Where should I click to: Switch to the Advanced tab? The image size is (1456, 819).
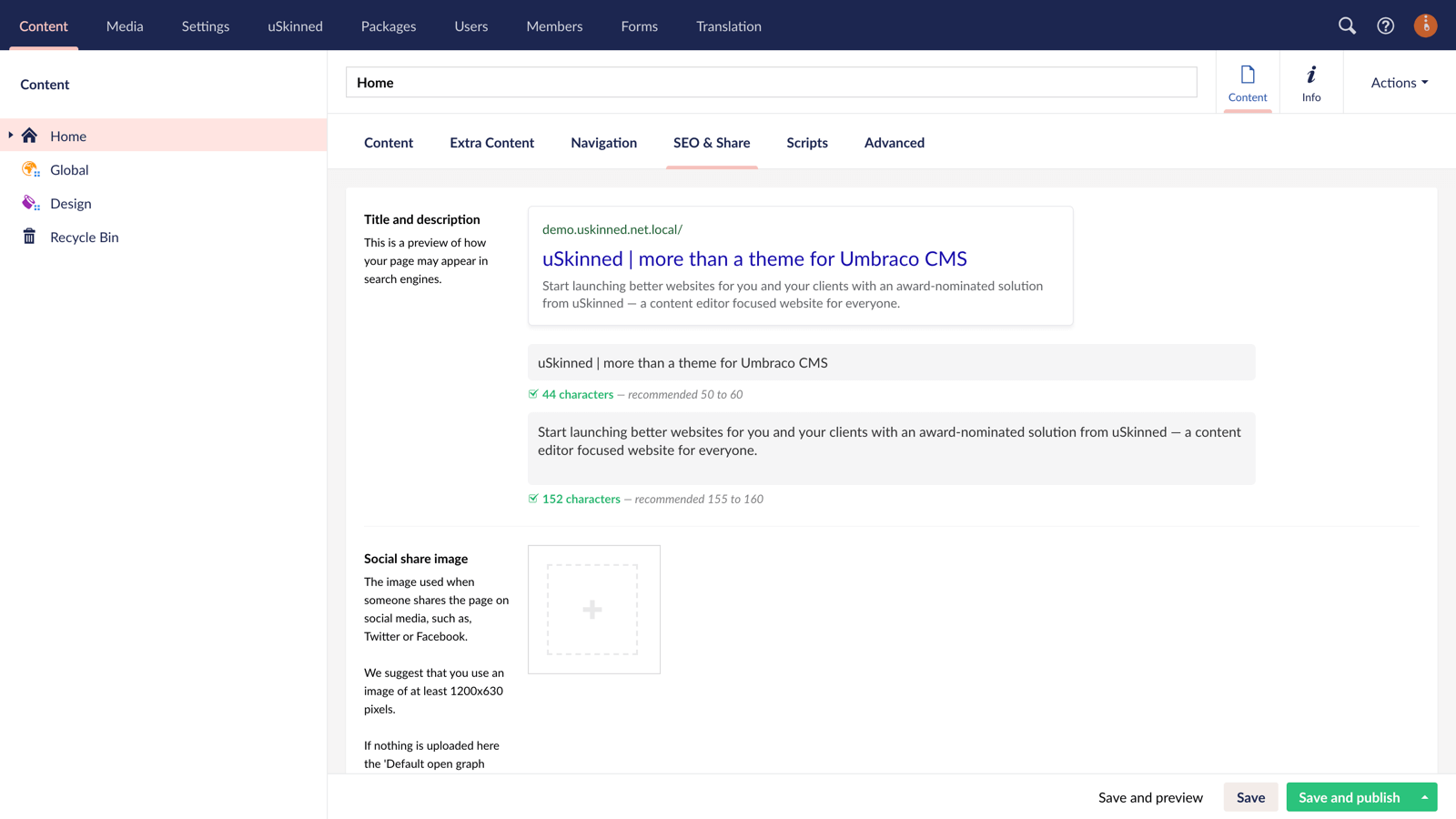click(x=894, y=143)
